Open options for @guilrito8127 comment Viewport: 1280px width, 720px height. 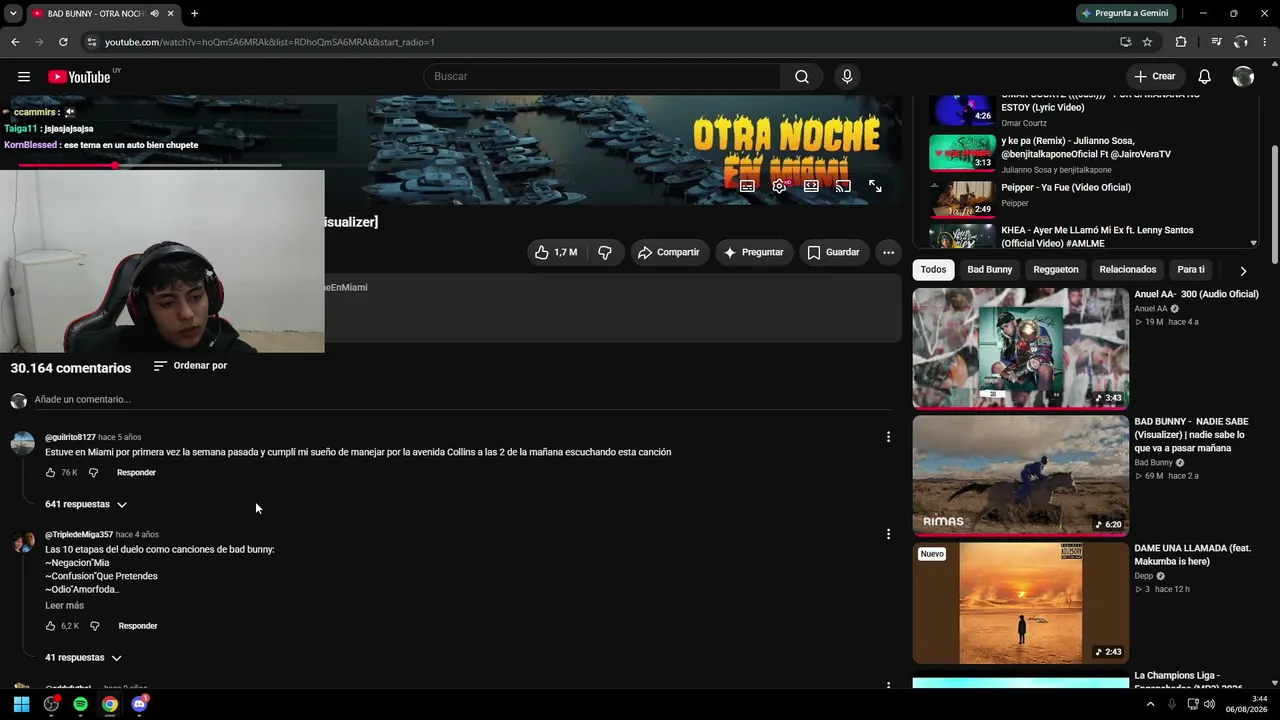888,437
